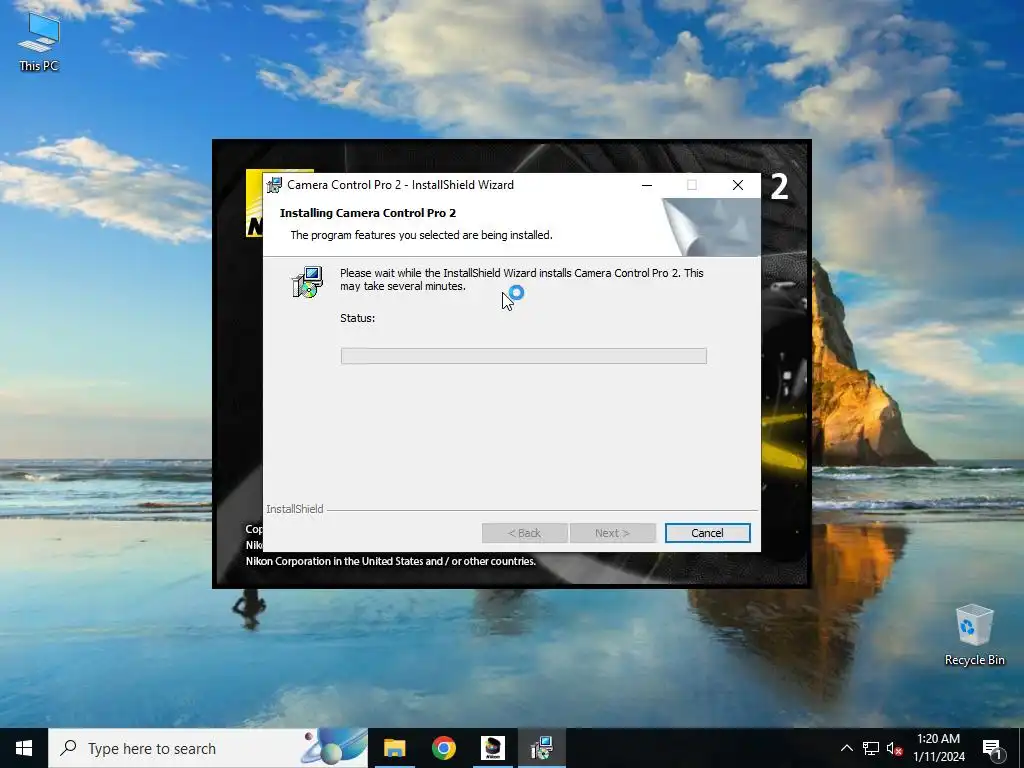Select the Recycle Bin desktop icon
This screenshot has height=768, width=1024.
pos(974,635)
